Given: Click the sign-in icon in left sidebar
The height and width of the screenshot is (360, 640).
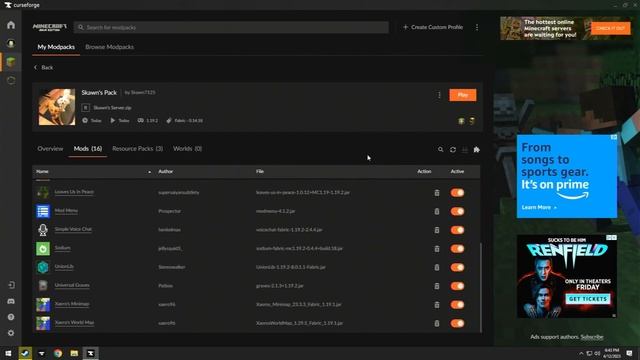Looking at the screenshot, I should pos(11,285).
